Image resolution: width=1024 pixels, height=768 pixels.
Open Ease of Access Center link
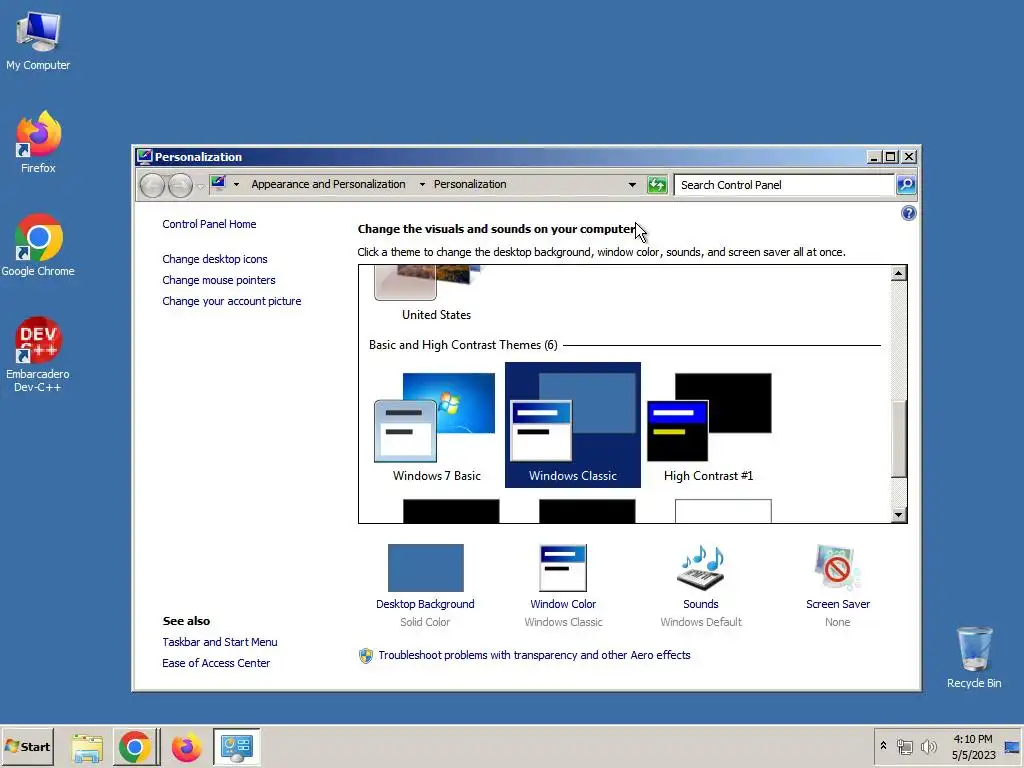tap(216, 663)
